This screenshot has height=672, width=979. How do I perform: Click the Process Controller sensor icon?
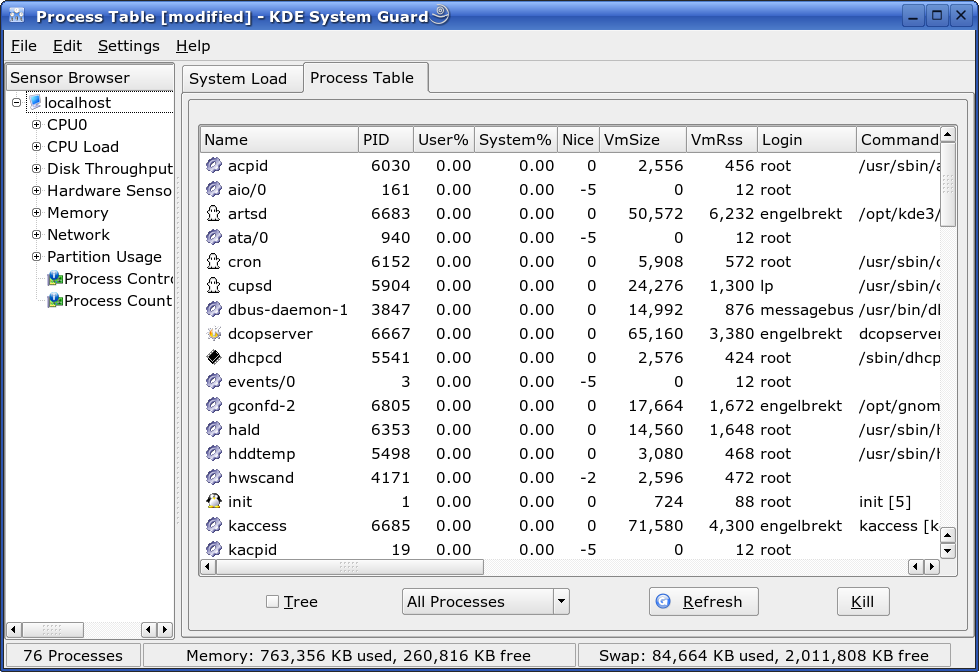point(55,279)
